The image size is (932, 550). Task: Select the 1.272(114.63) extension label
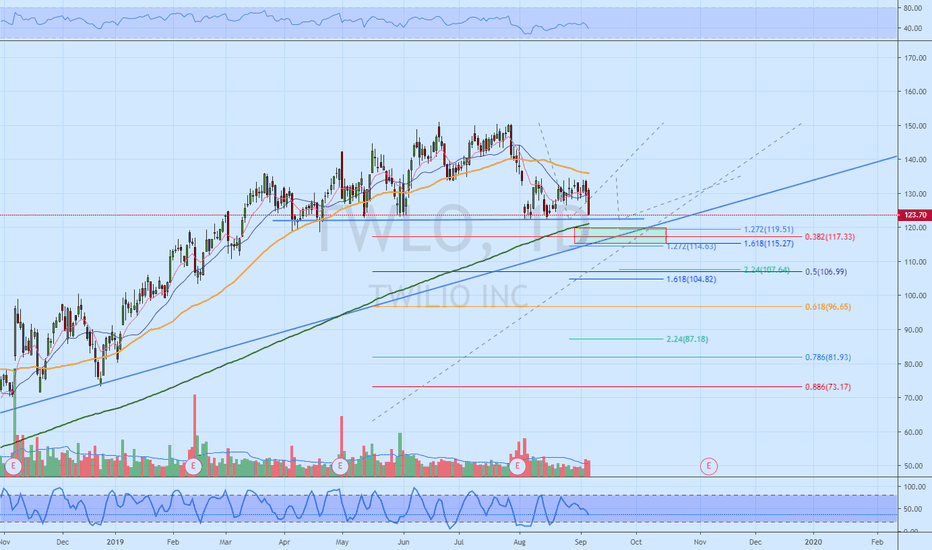[x=691, y=247]
